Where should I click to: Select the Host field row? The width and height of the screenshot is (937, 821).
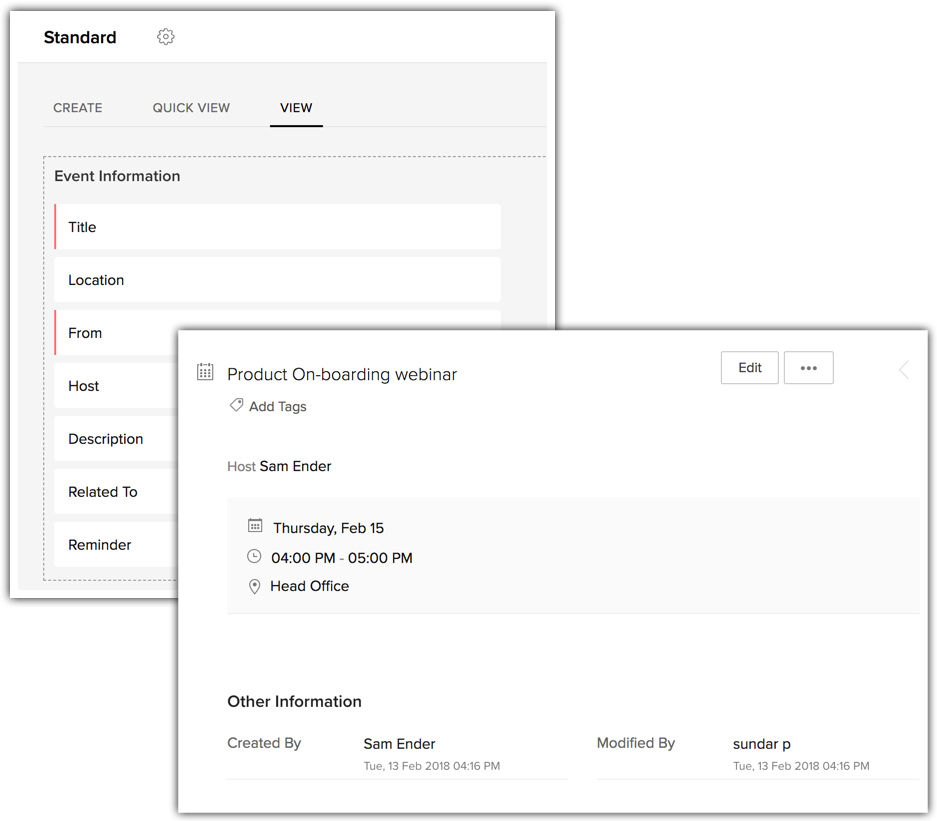(x=115, y=386)
